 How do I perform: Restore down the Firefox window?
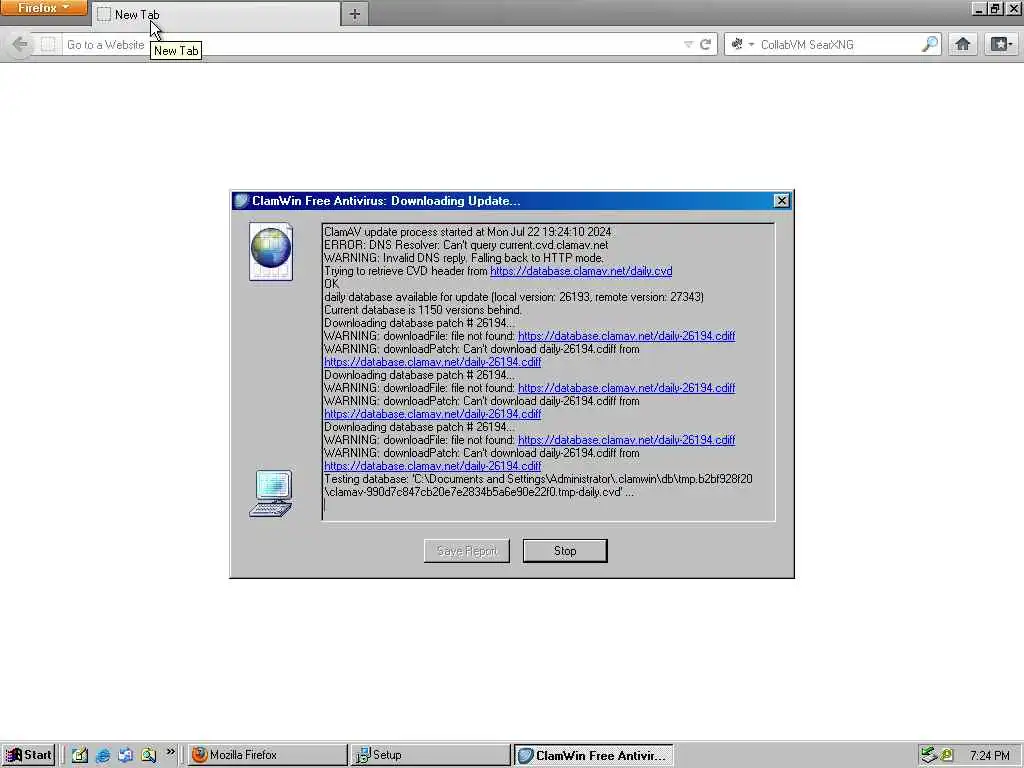point(996,8)
